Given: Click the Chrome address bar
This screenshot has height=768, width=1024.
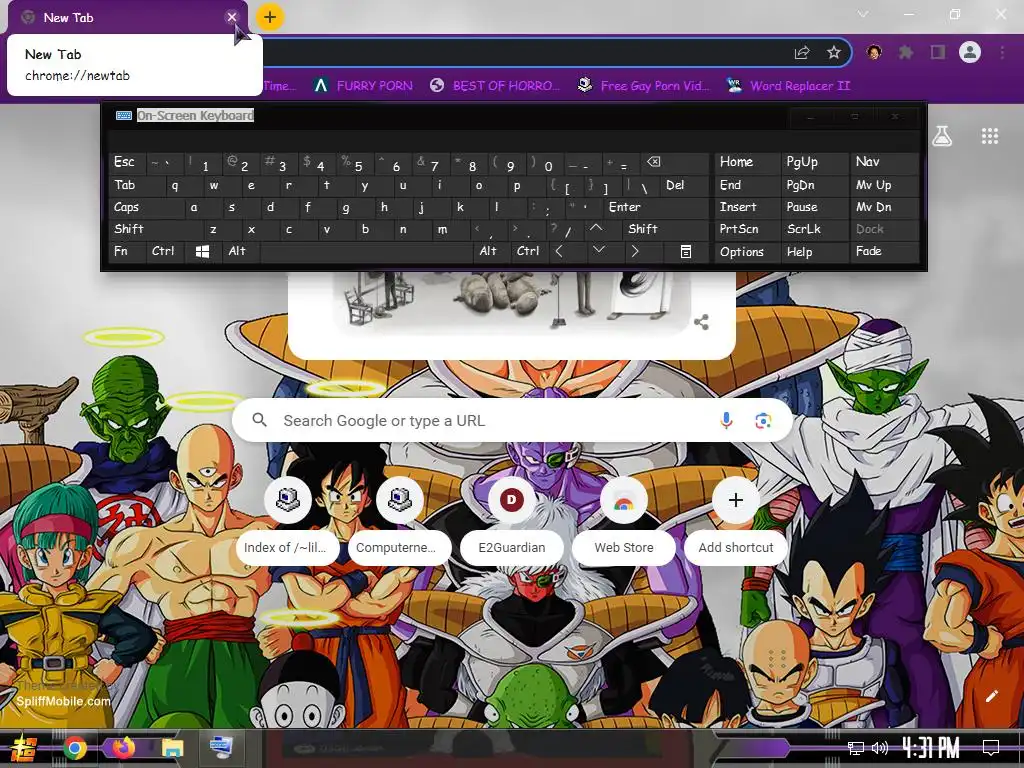Looking at the screenshot, I should point(522,53).
